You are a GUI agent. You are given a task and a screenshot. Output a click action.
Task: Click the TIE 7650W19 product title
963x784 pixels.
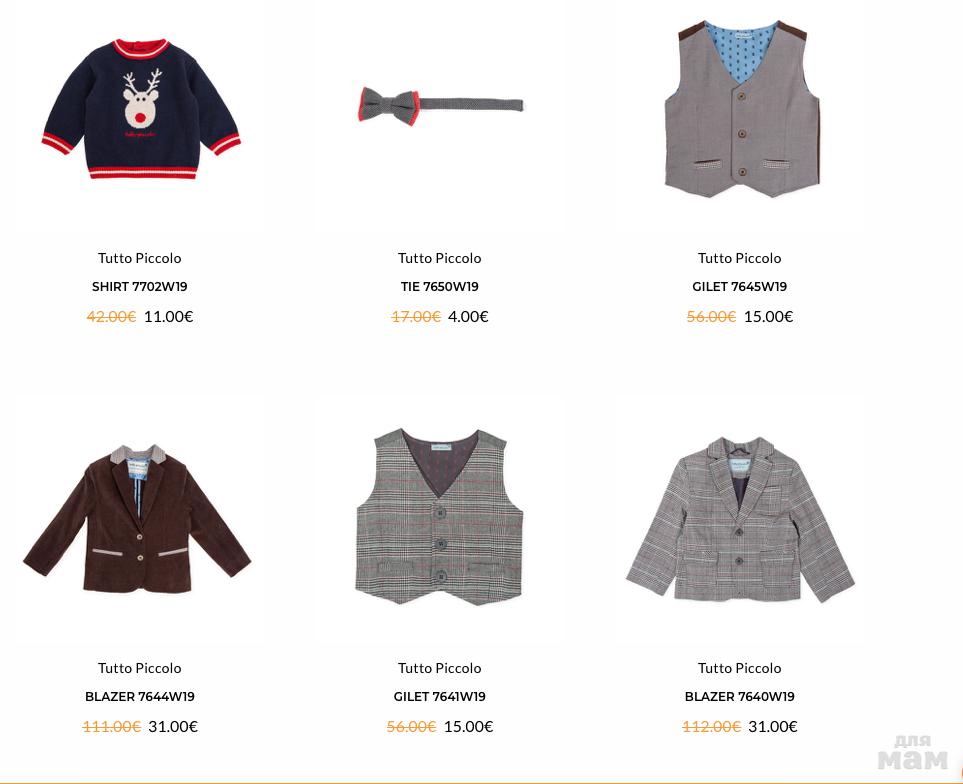(440, 287)
